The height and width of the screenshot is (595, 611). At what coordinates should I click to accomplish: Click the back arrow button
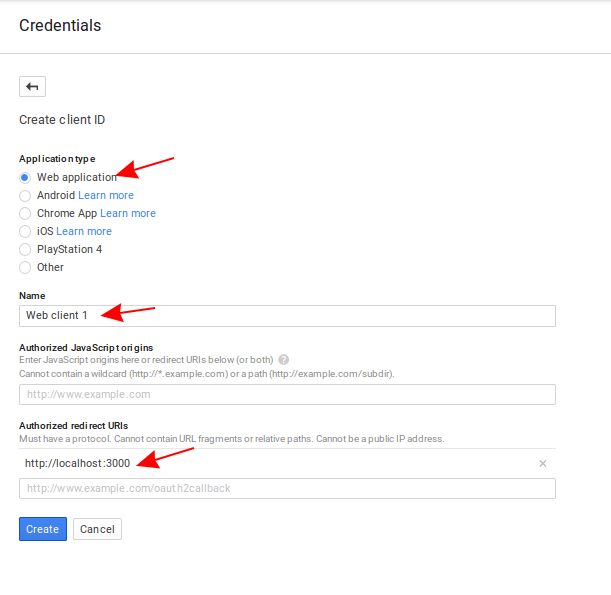(x=32, y=87)
